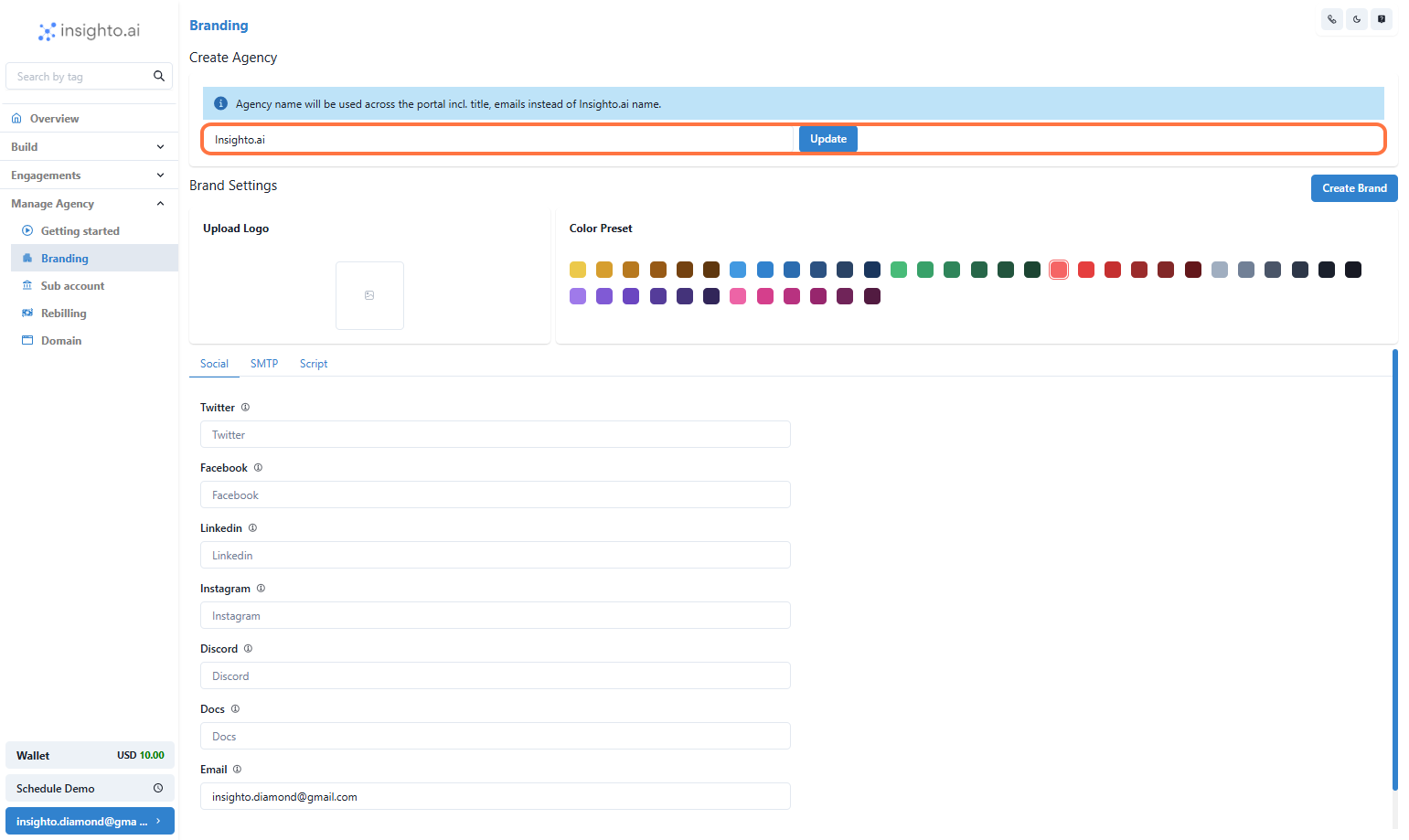1409x840 pixels.
Task: Click info icon beside Twitter label
Action: (245, 408)
